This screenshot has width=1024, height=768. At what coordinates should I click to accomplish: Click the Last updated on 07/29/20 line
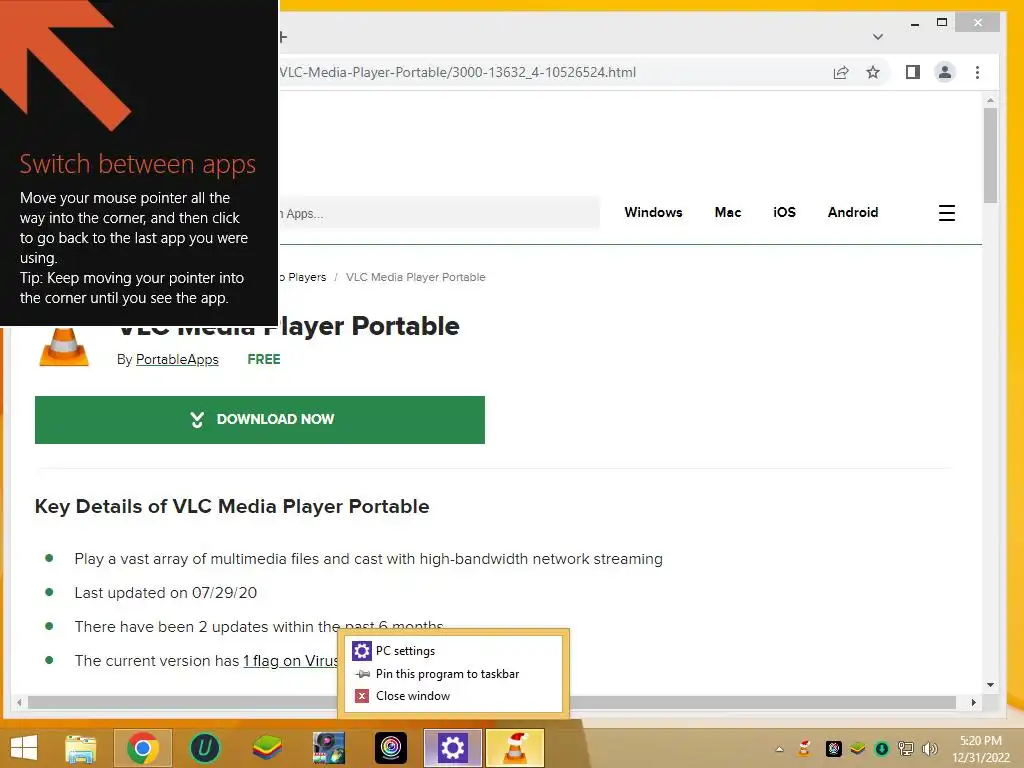[165, 592]
